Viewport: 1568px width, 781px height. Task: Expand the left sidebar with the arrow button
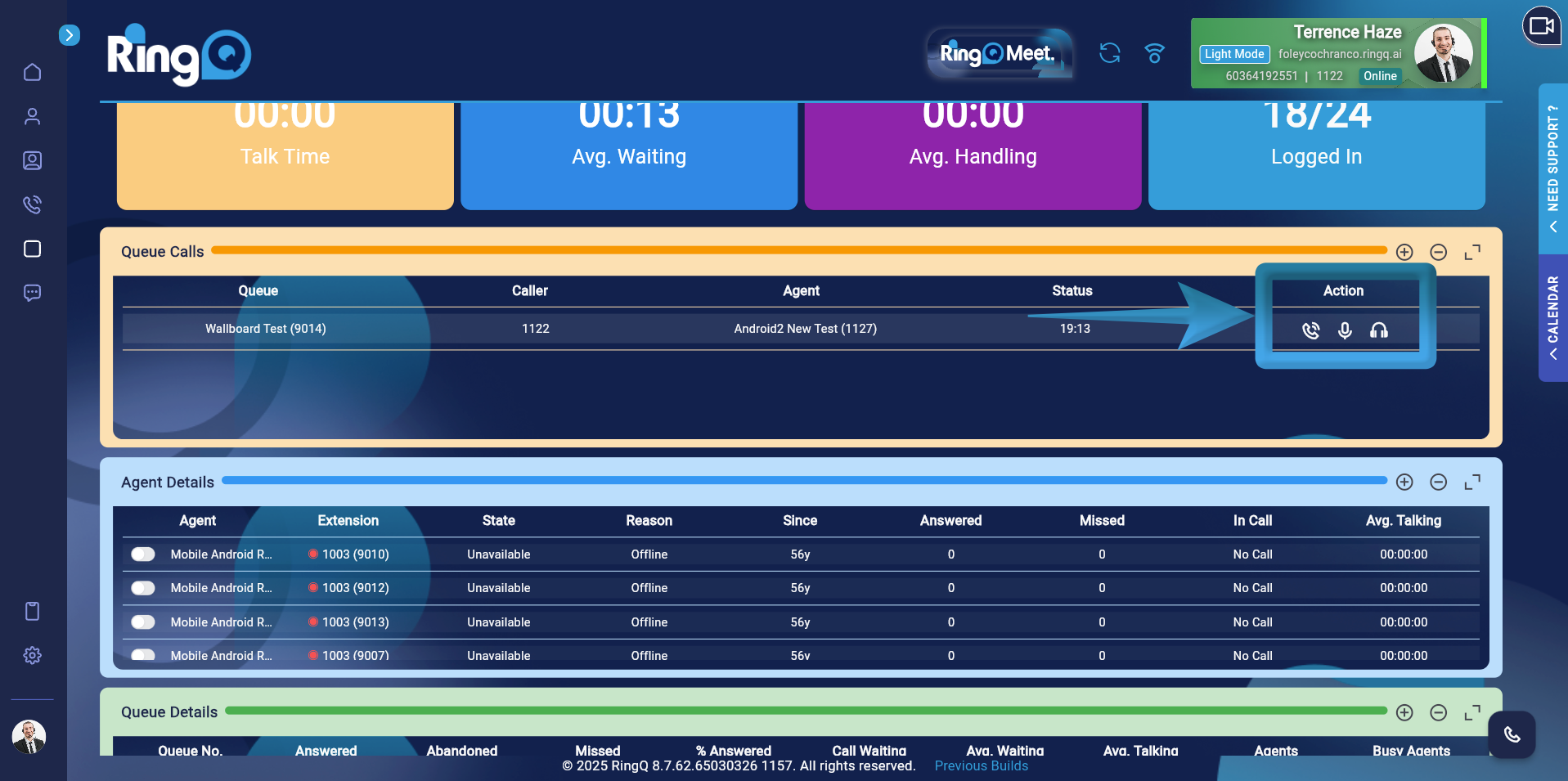[x=70, y=35]
